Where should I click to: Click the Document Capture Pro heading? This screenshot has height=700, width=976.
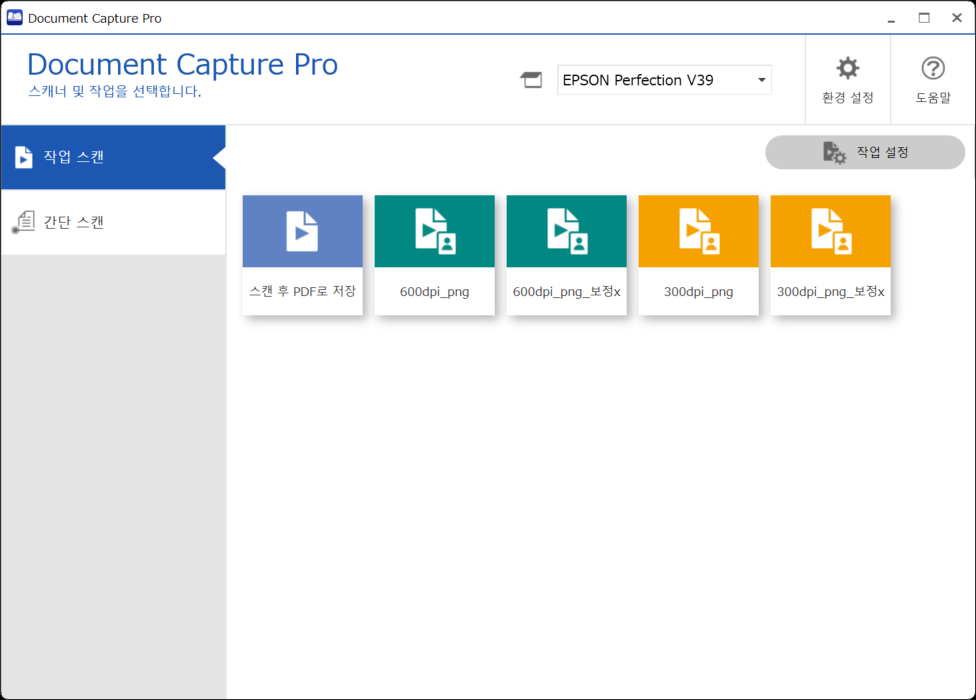point(182,64)
